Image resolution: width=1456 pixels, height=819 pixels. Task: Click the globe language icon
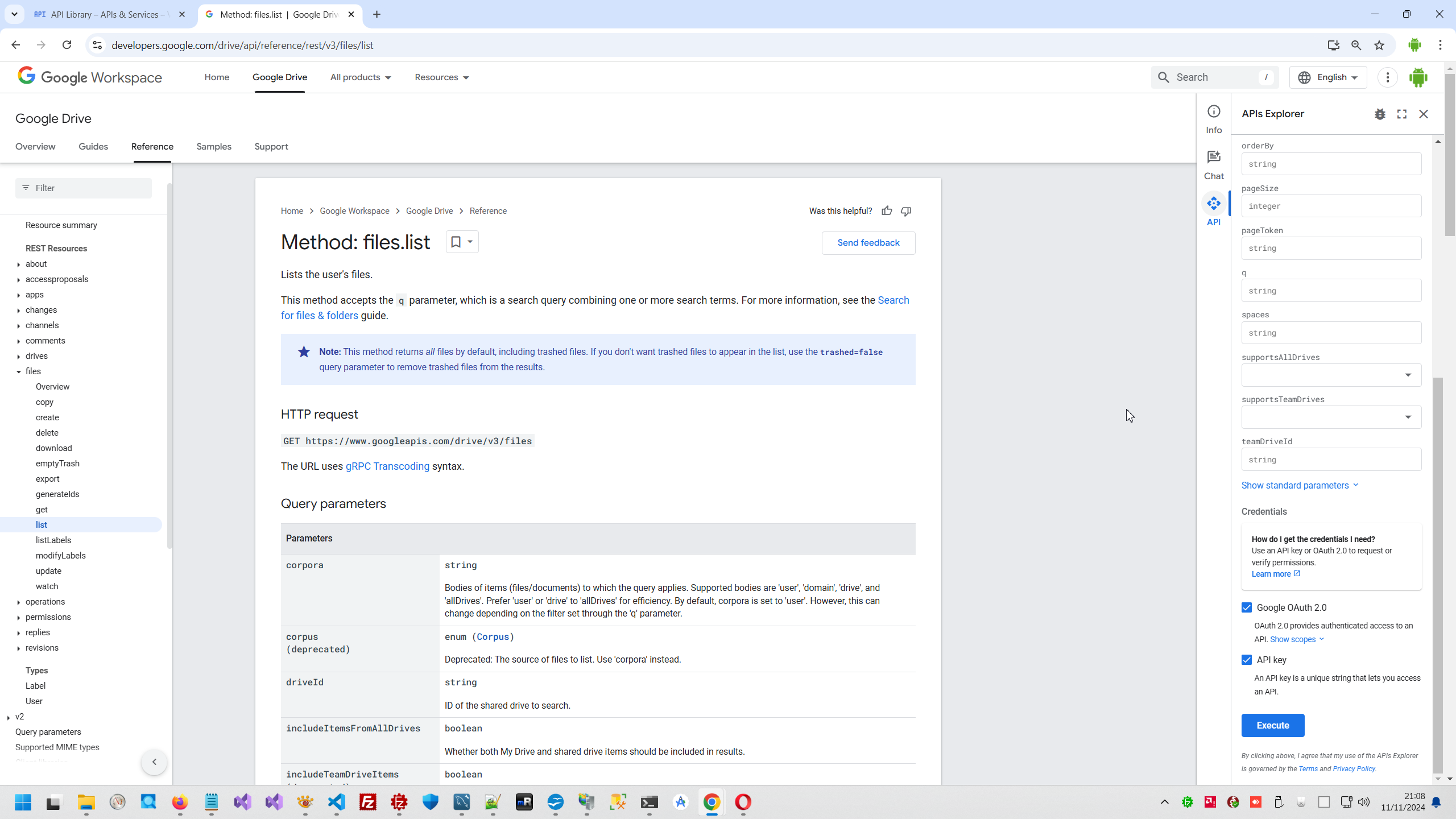pyautogui.click(x=1305, y=77)
